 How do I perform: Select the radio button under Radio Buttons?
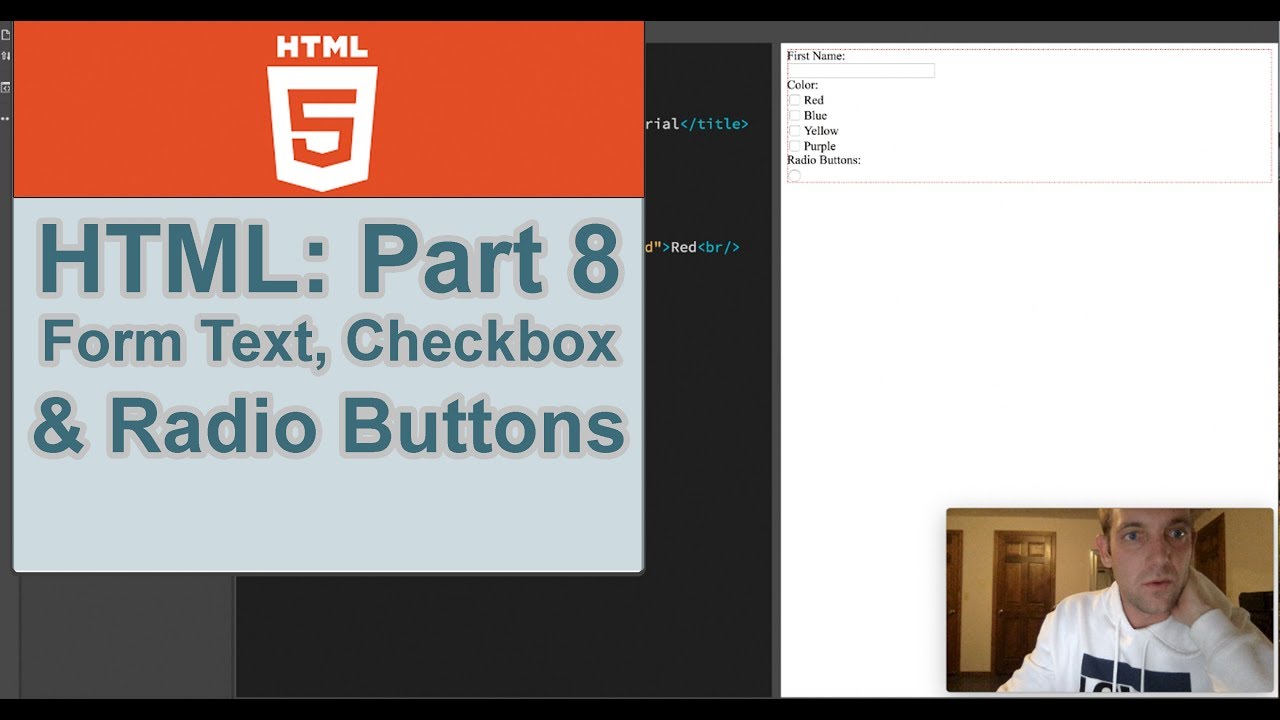794,175
